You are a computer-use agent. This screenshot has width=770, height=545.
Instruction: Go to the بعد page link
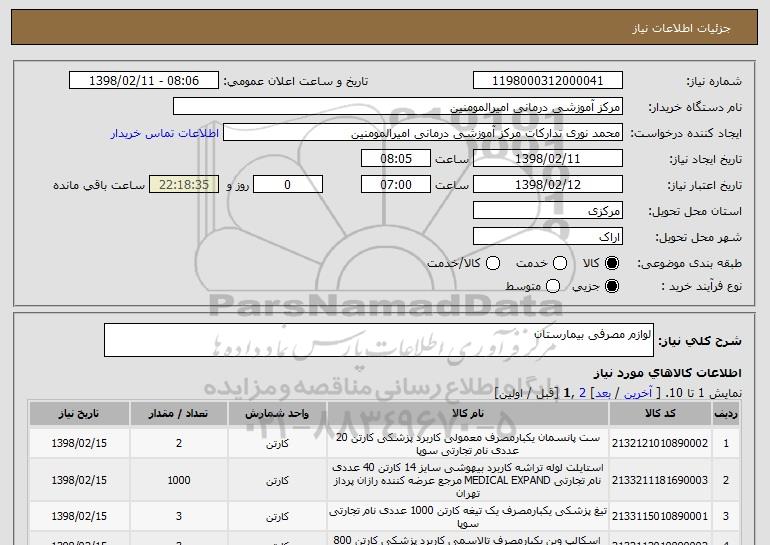pos(603,393)
